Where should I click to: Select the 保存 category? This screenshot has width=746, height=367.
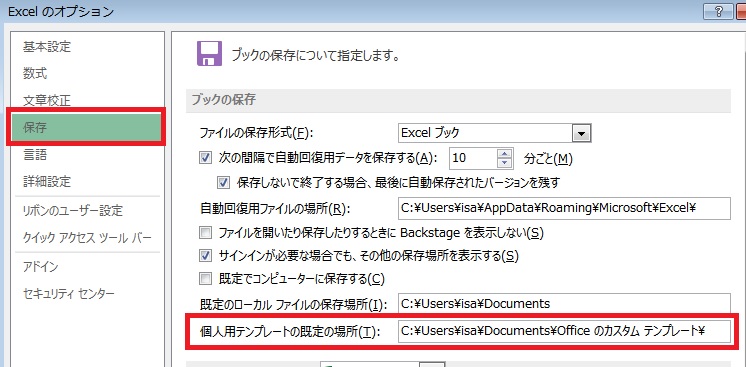(86, 127)
